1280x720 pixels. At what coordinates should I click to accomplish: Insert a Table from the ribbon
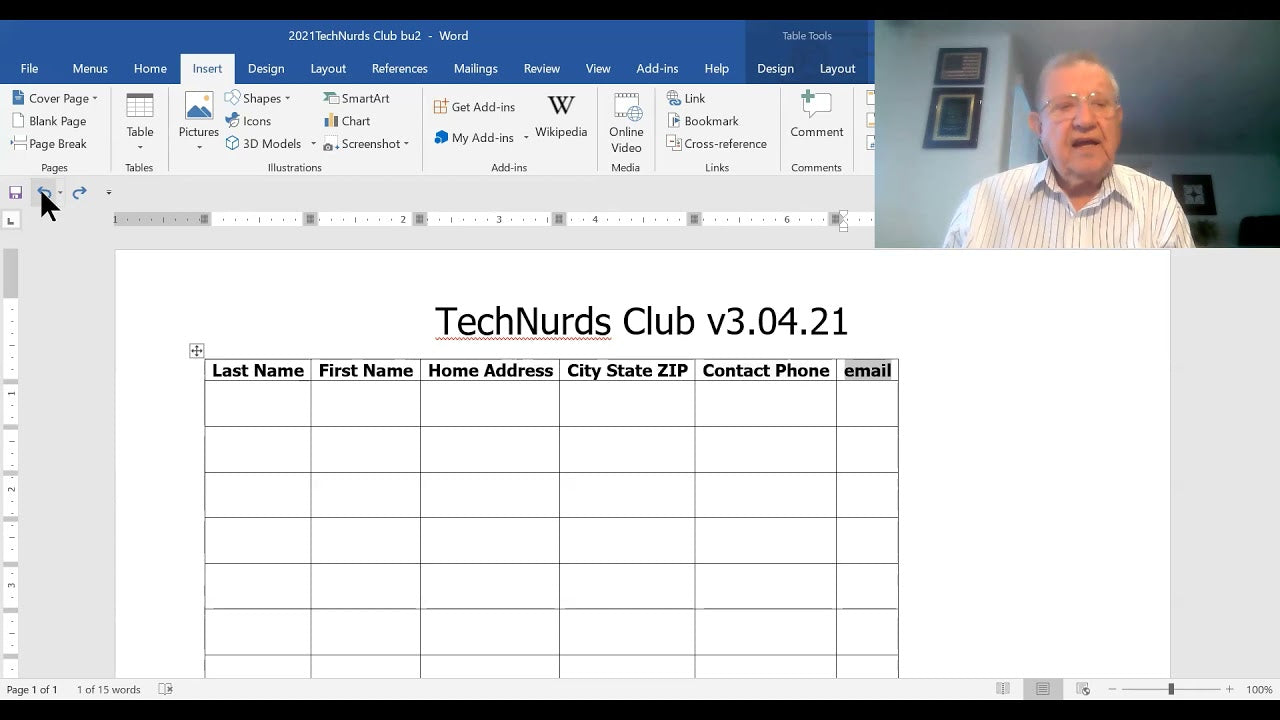[140, 119]
